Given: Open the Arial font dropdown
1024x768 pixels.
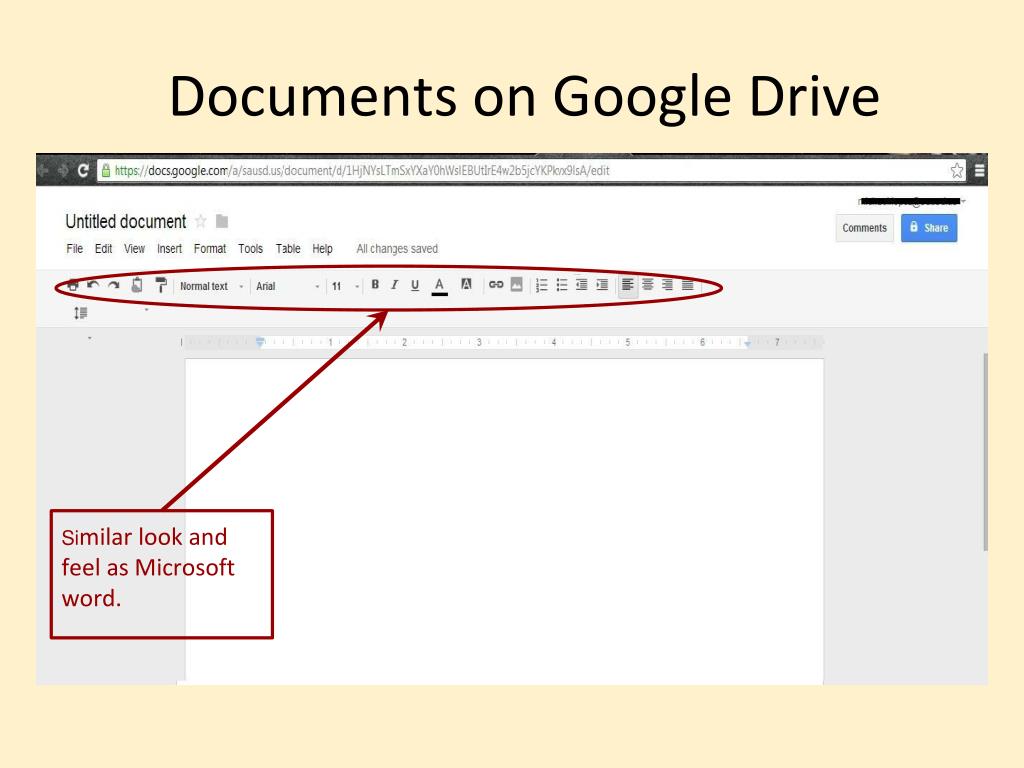Looking at the screenshot, I should (288, 286).
